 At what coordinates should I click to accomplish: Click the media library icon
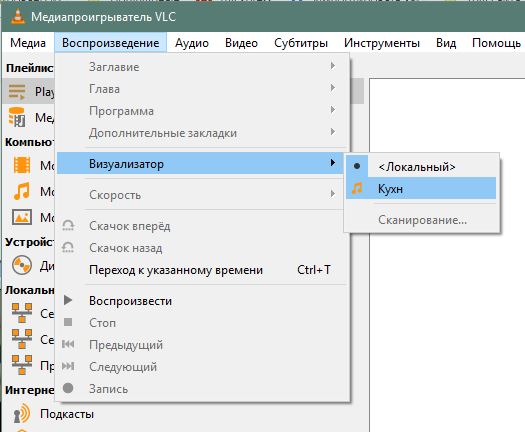pyautogui.click(x=17, y=117)
